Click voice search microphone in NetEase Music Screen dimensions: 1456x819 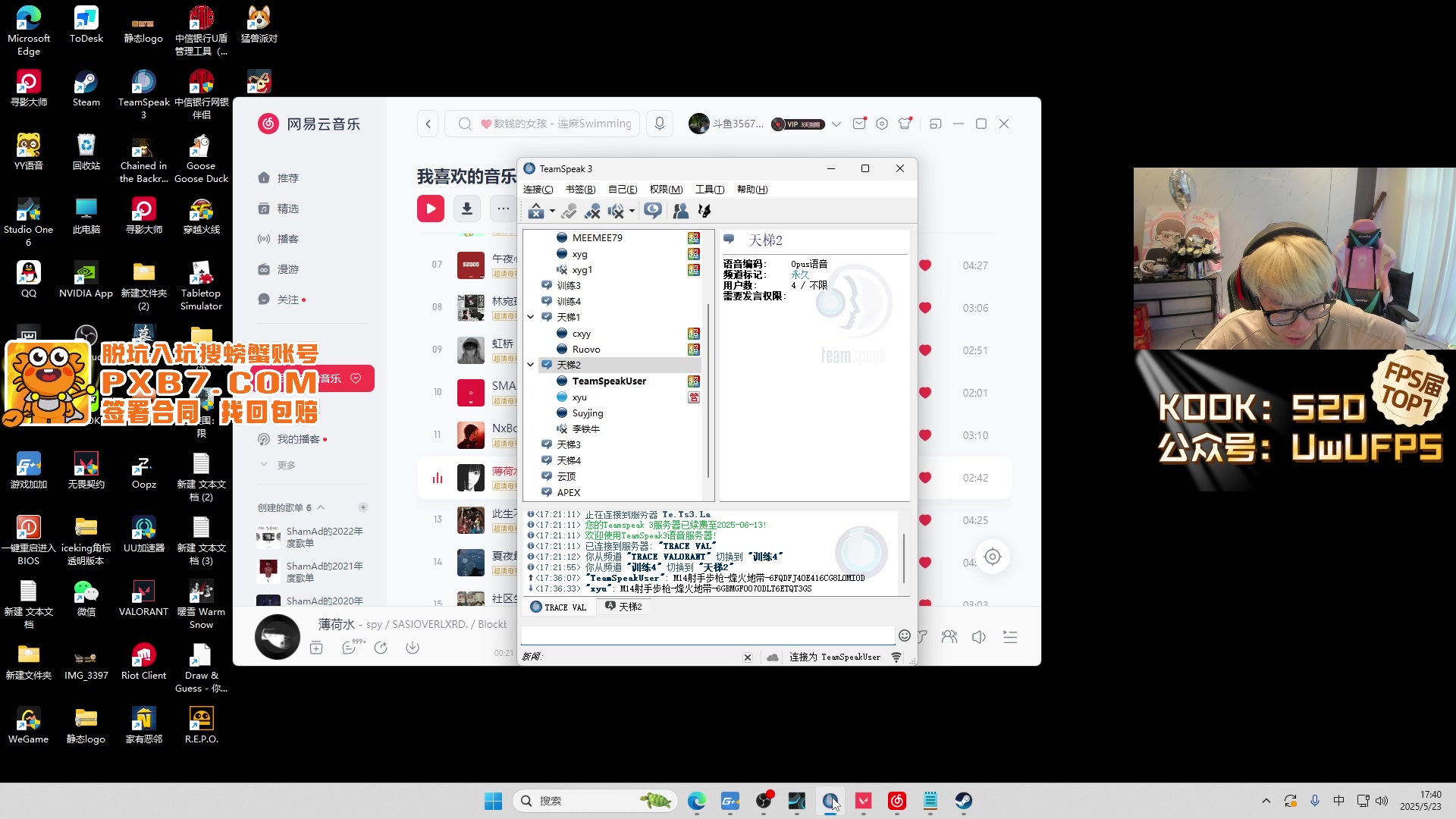coord(660,124)
